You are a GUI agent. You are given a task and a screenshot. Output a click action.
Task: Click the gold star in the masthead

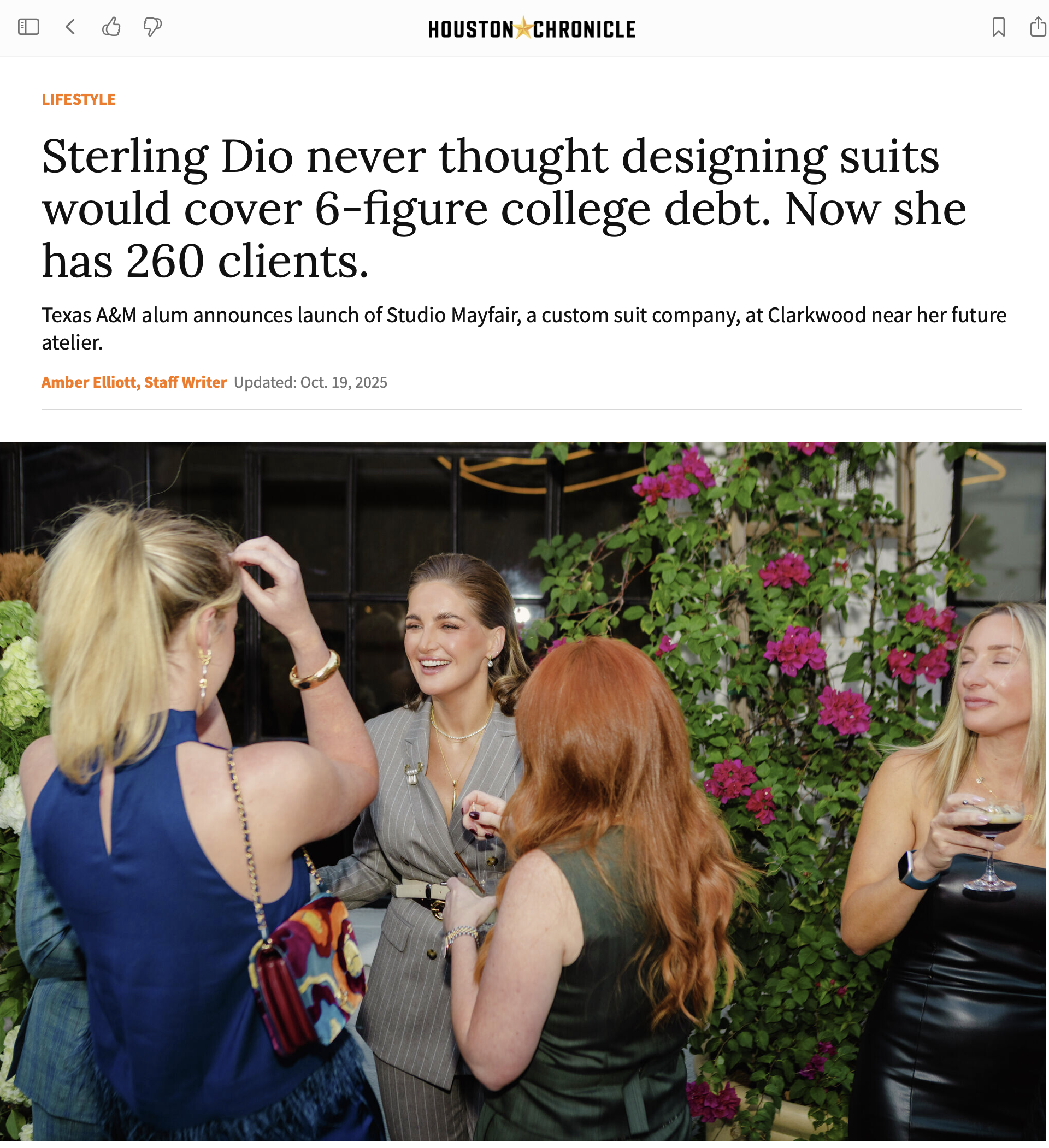point(523,28)
